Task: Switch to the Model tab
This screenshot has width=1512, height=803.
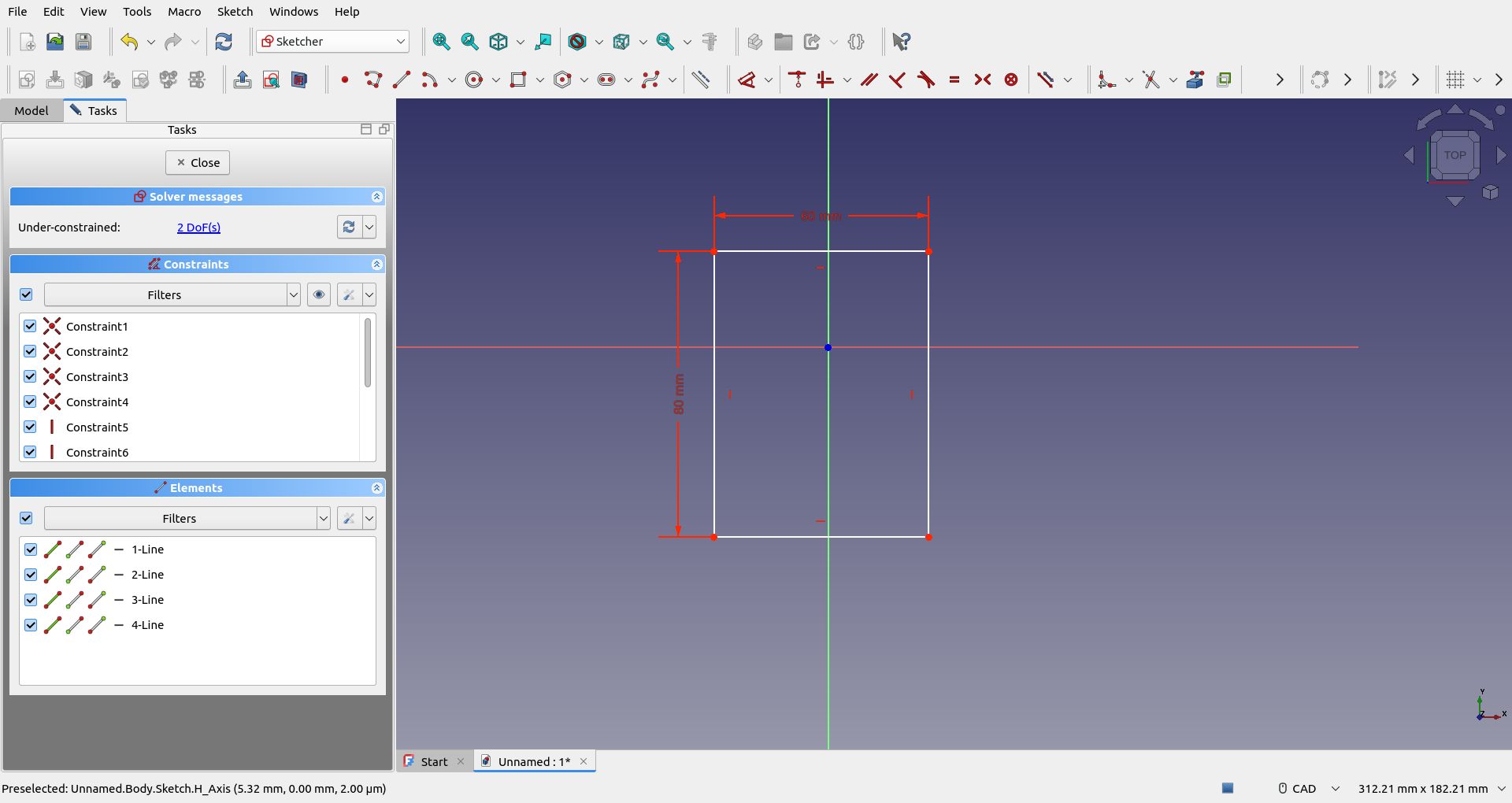Action: tap(31, 111)
